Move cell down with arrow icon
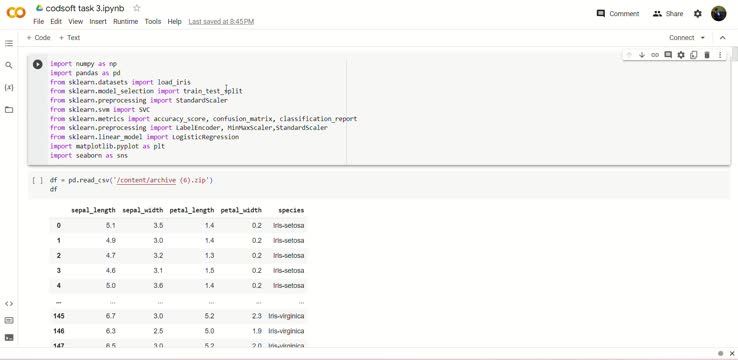738x360 pixels. pos(642,55)
